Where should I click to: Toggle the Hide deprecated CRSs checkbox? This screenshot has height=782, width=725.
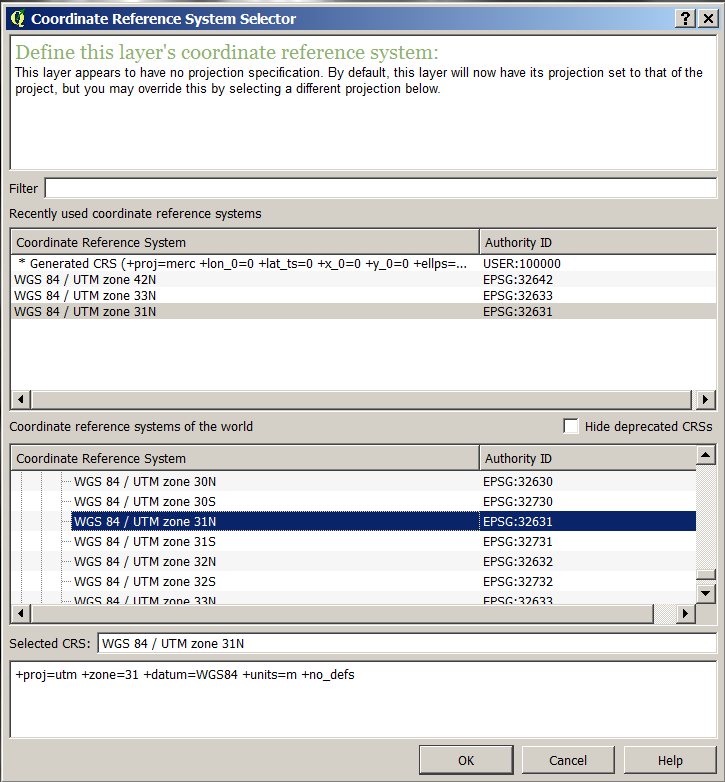pos(571,426)
